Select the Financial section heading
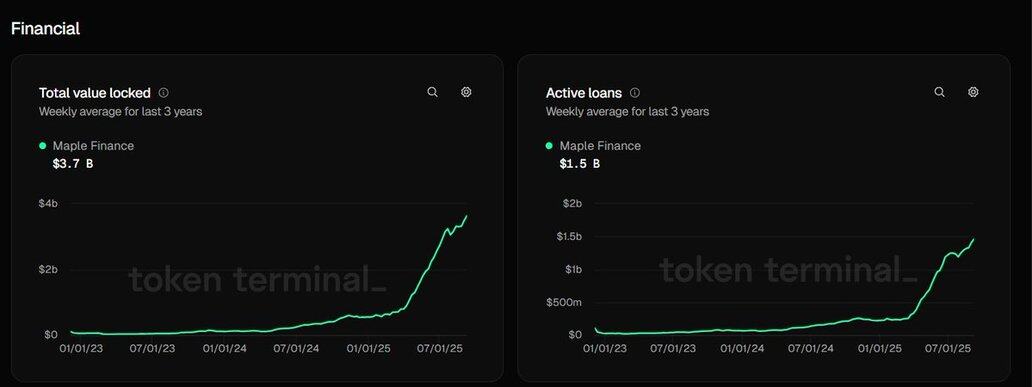The image size is (1032, 387). [45, 28]
